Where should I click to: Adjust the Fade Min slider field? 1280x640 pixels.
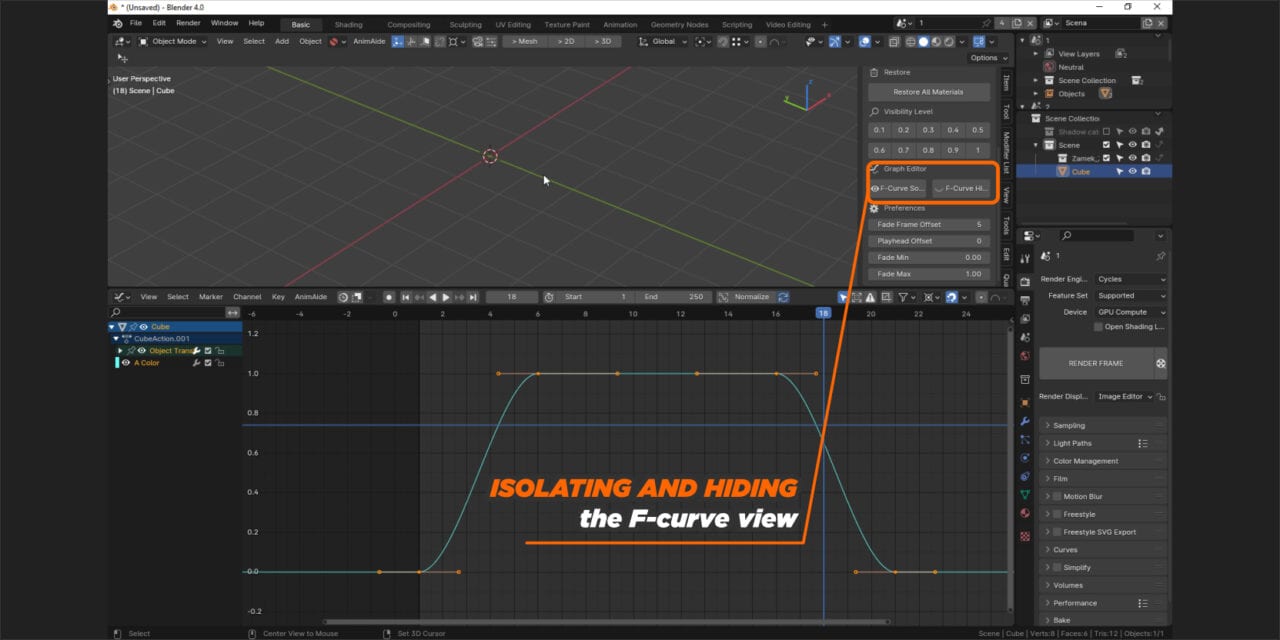pyautogui.click(x=928, y=257)
